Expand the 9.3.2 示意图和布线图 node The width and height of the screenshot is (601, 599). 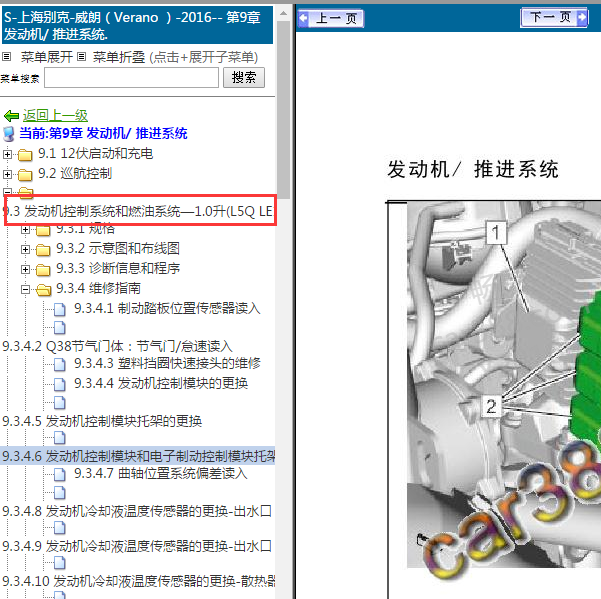25,249
